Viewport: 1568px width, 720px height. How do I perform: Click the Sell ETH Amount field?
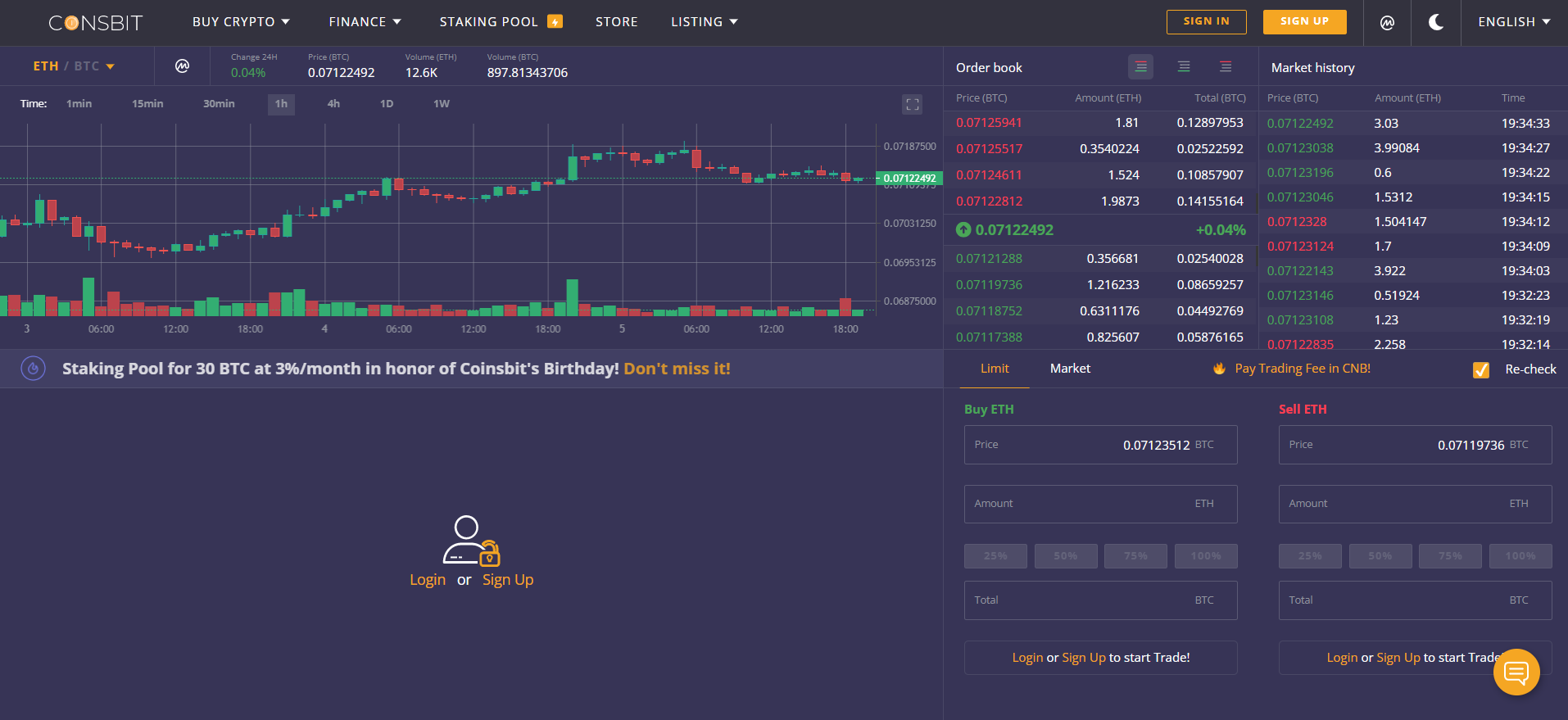[x=1415, y=504]
